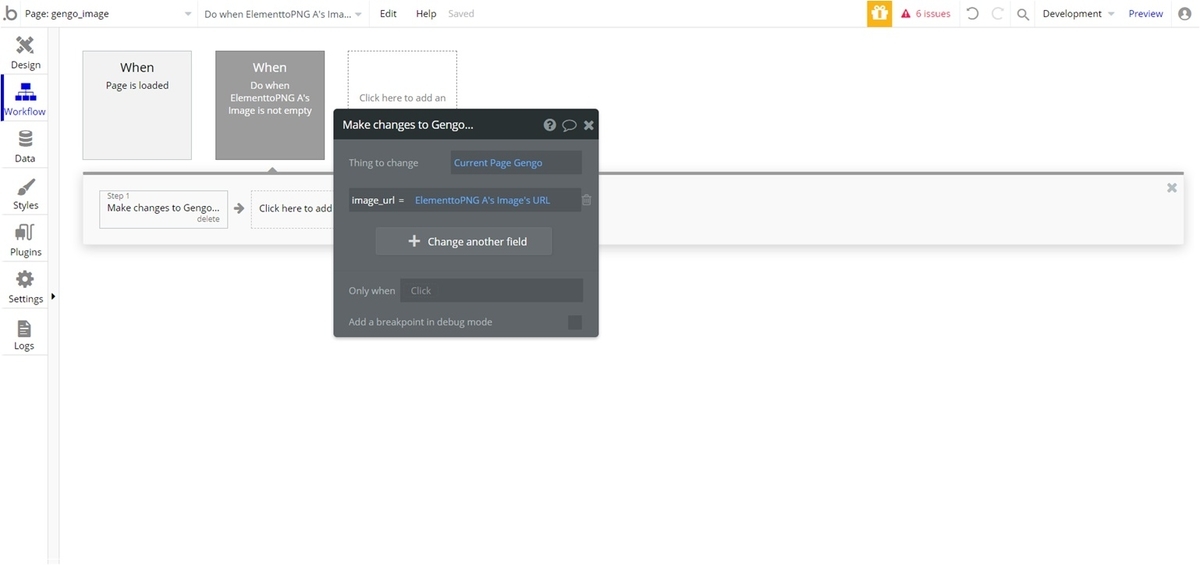
Task: Select the Page is loaded event
Action: point(137,105)
